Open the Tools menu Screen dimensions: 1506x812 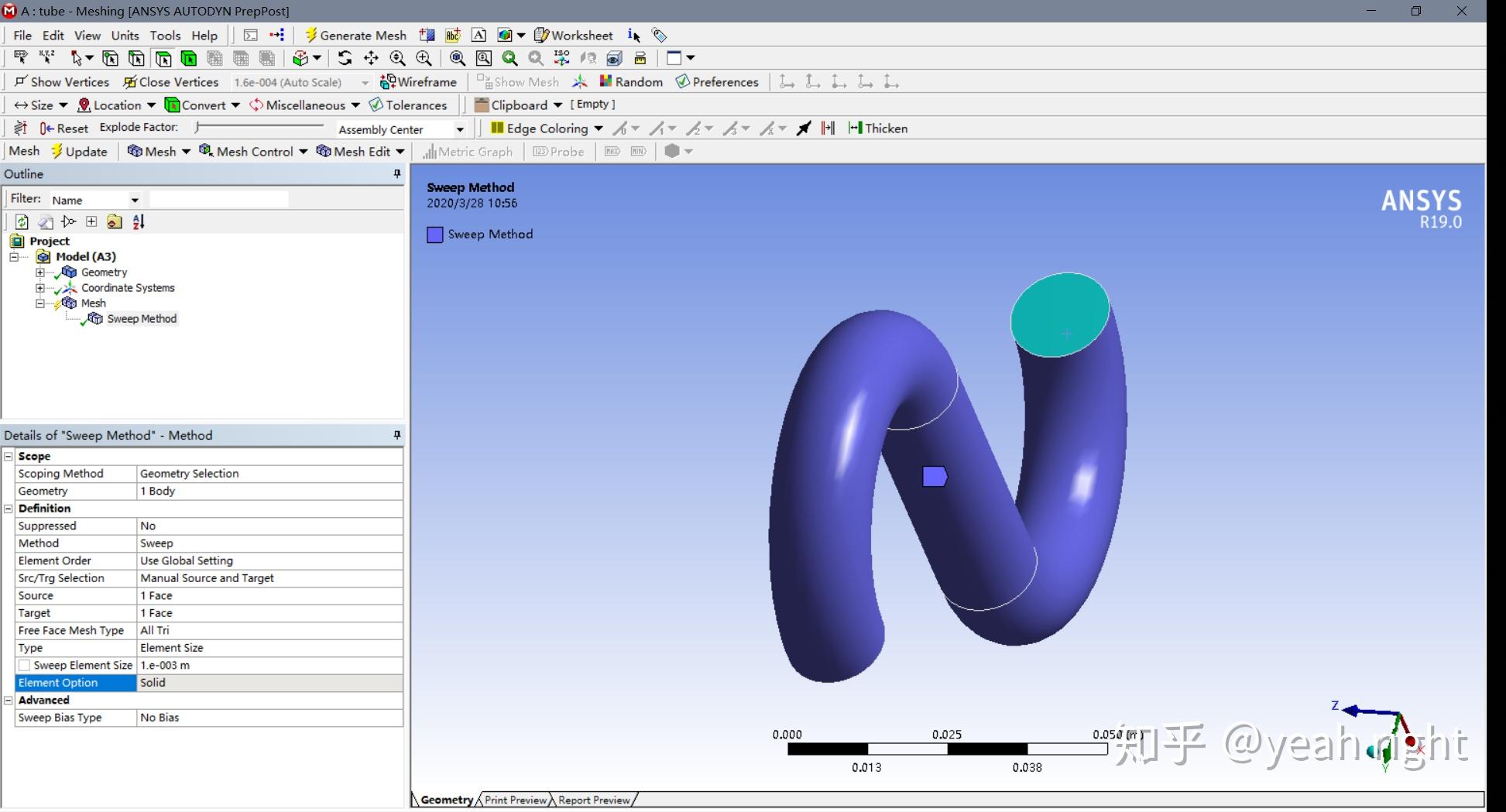165,36
